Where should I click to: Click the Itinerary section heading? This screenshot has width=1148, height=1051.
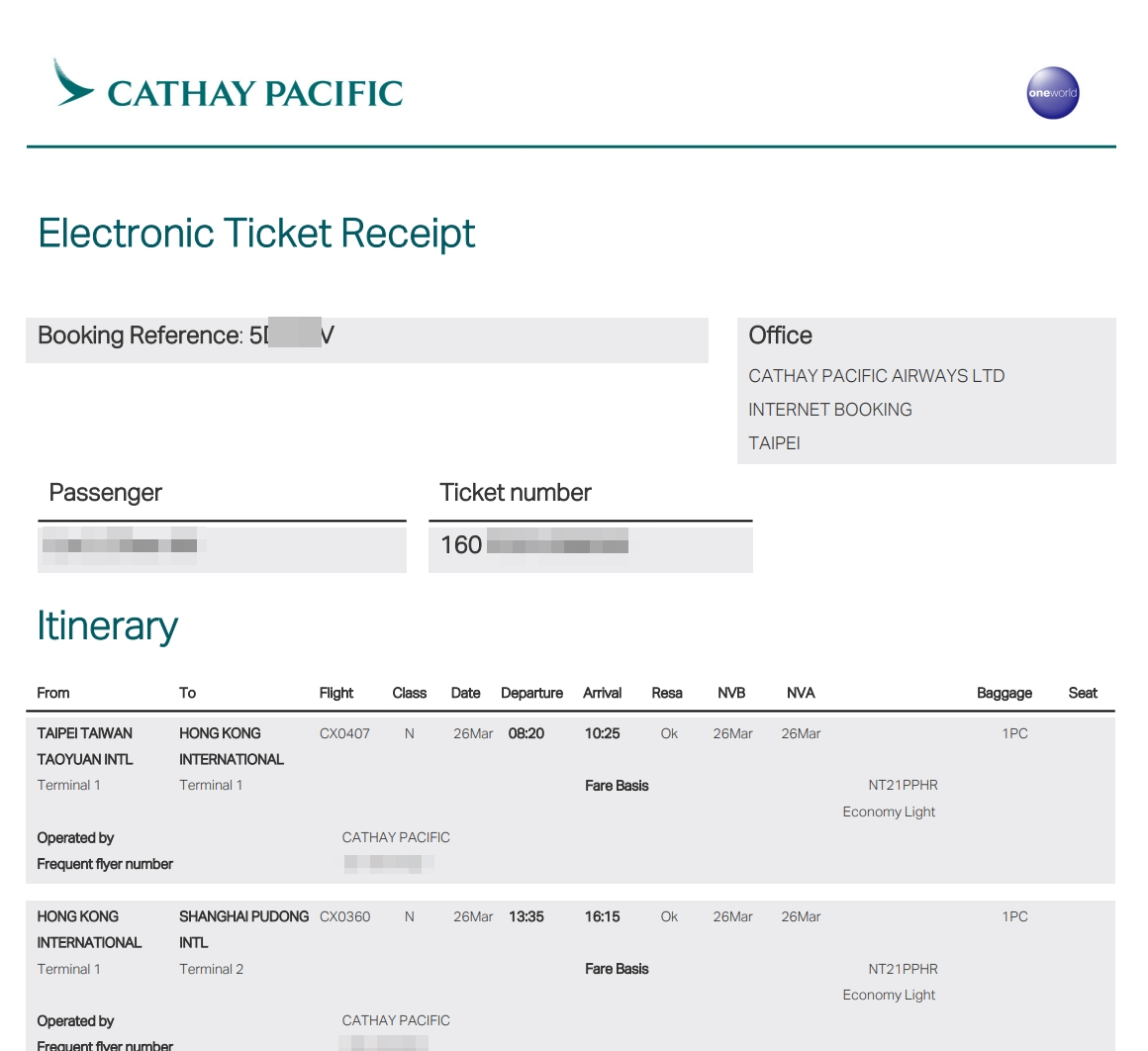pyautogui.click(x=107, y=626)
